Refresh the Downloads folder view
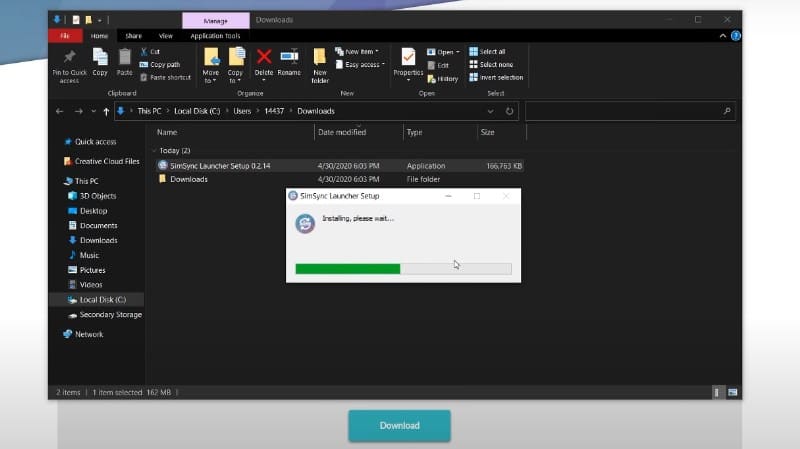Viewport: 800px width, 449px height. (510, 111)
